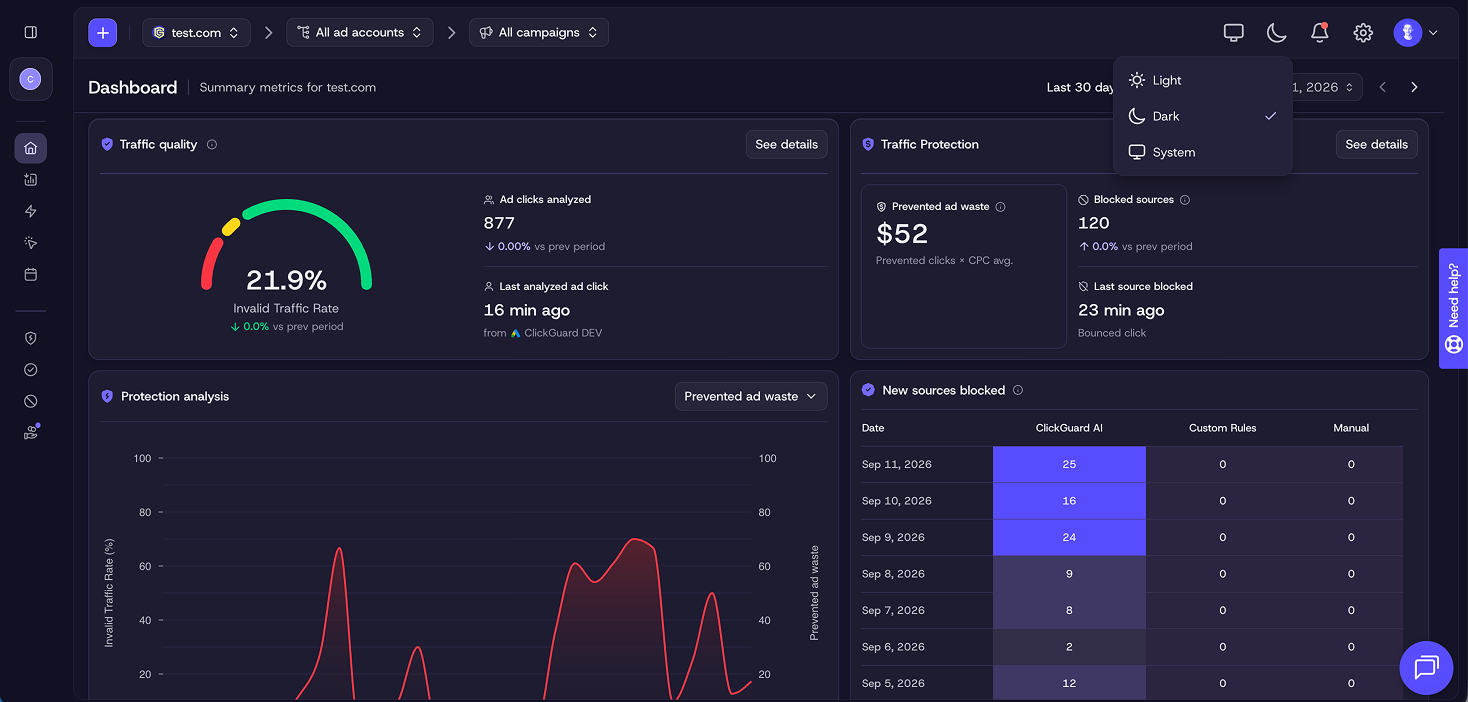
Task: Open the All campaigns dropdown
Action: pyautogui.click(x=539, y=32)
